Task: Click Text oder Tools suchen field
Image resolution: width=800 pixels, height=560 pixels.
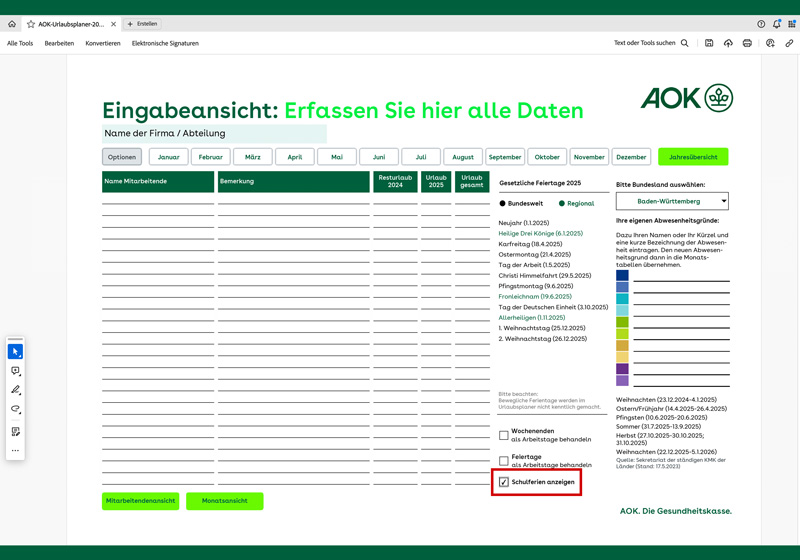Action: click(644, 43)
